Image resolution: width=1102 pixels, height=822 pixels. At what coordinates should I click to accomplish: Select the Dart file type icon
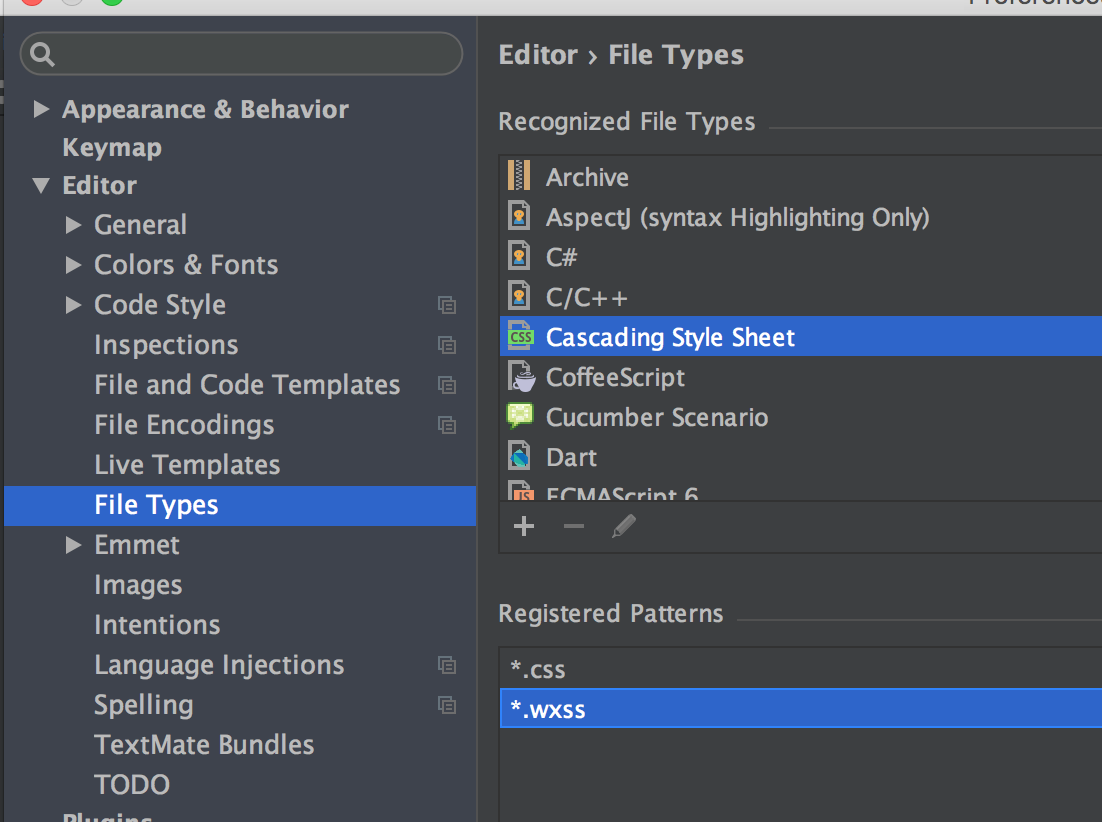520,457
